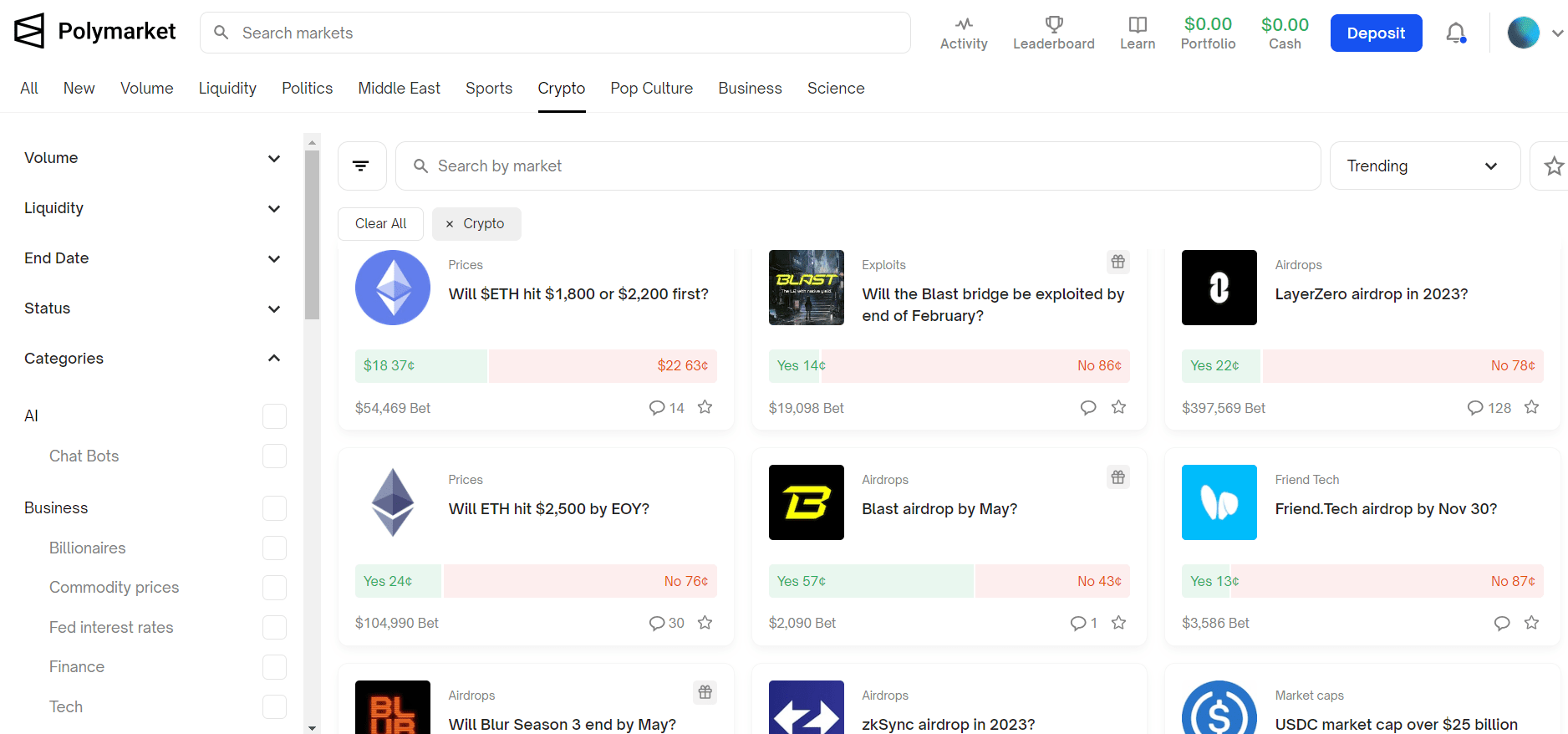1568x734 pixels.
Task: Favorite the LayerZero airdrop market
Action: pyautogui.click(x=1532, y=407)
